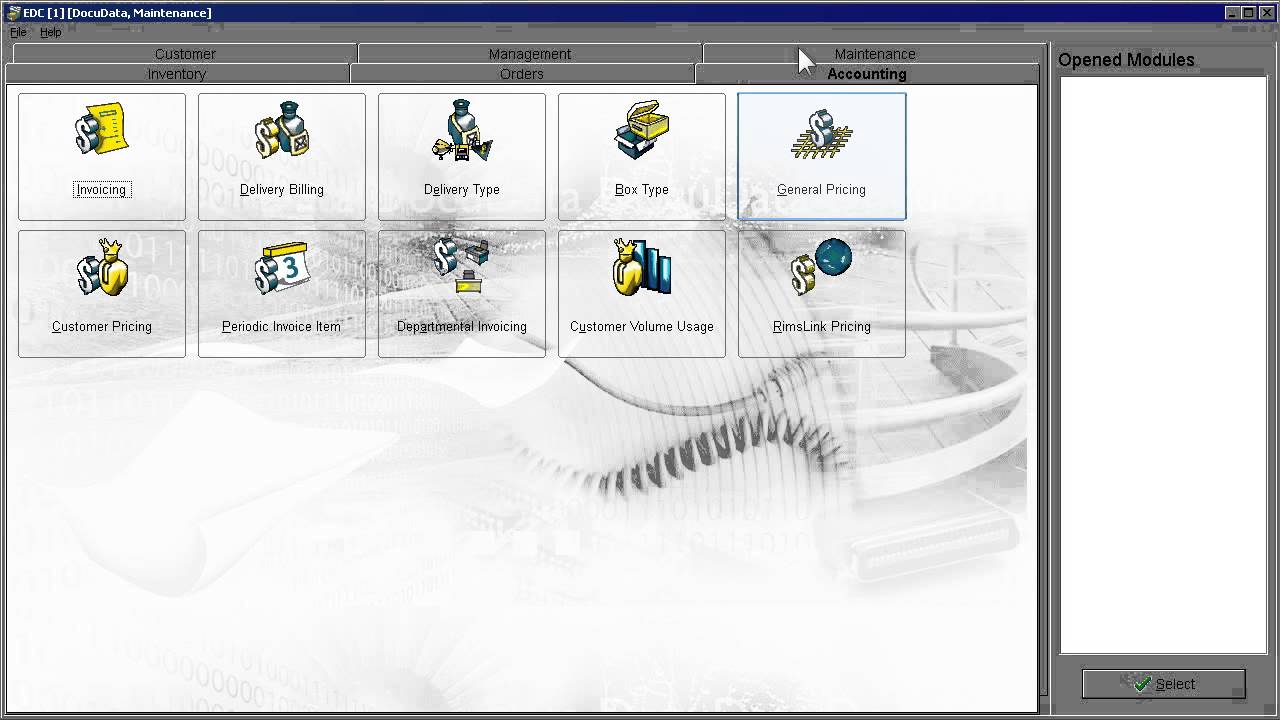Open the Help menu
Image resolution: width=1280 pixels, height=720 pixels.
click(50, 32)
